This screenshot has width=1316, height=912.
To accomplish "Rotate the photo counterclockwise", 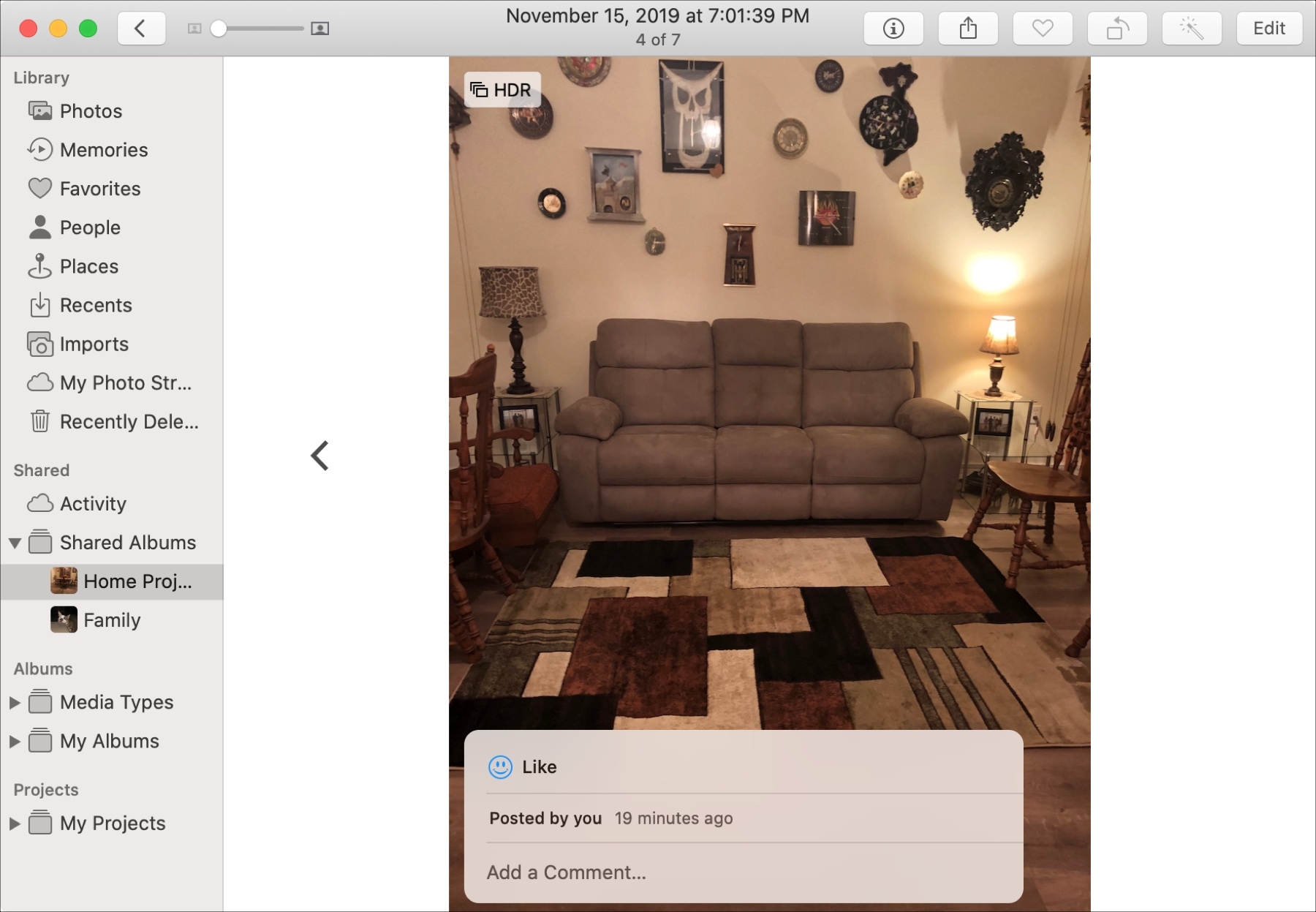I will 1117,29.
